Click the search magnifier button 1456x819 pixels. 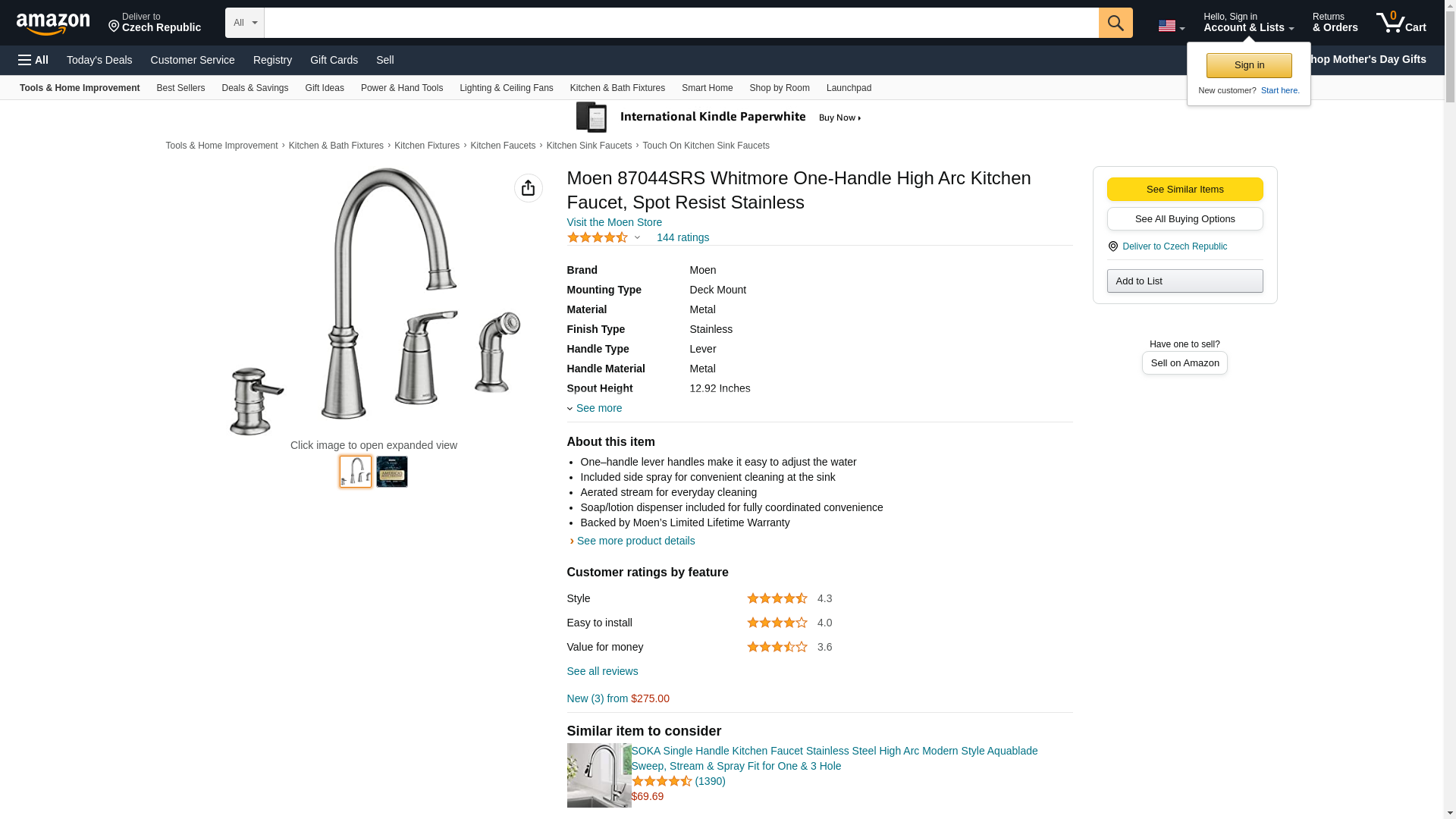[x=1115, y=23]
